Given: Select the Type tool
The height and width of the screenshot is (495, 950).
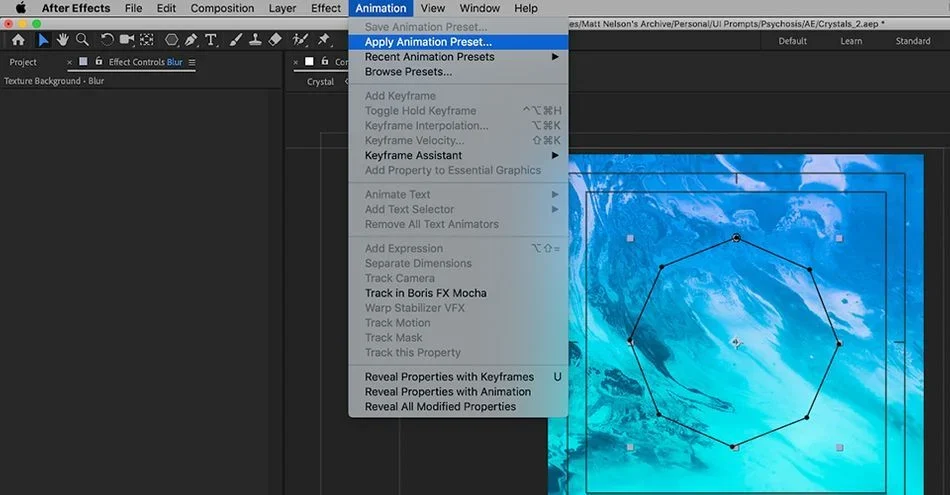Looking at the screenshot, I should click(x=211, y=40).
